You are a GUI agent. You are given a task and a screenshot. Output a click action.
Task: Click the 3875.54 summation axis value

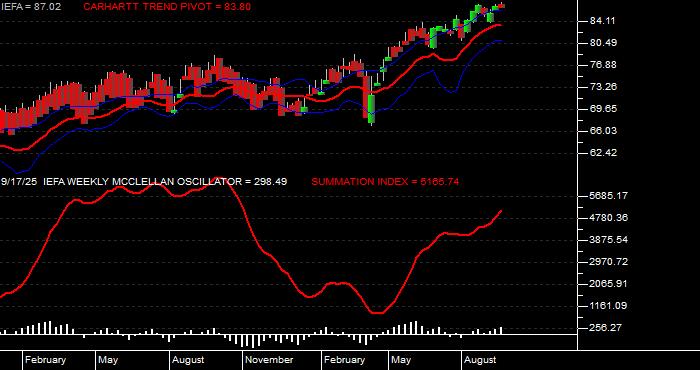coord(609,240)
